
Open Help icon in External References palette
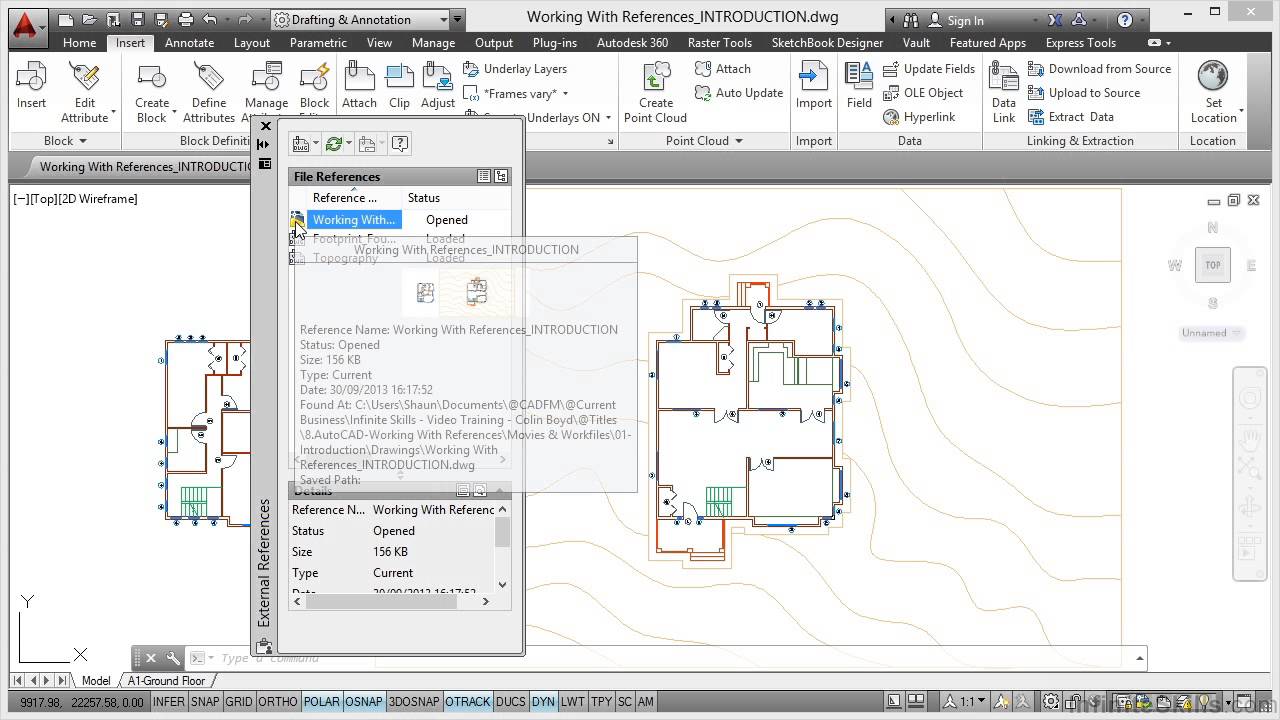coord(400,144)
